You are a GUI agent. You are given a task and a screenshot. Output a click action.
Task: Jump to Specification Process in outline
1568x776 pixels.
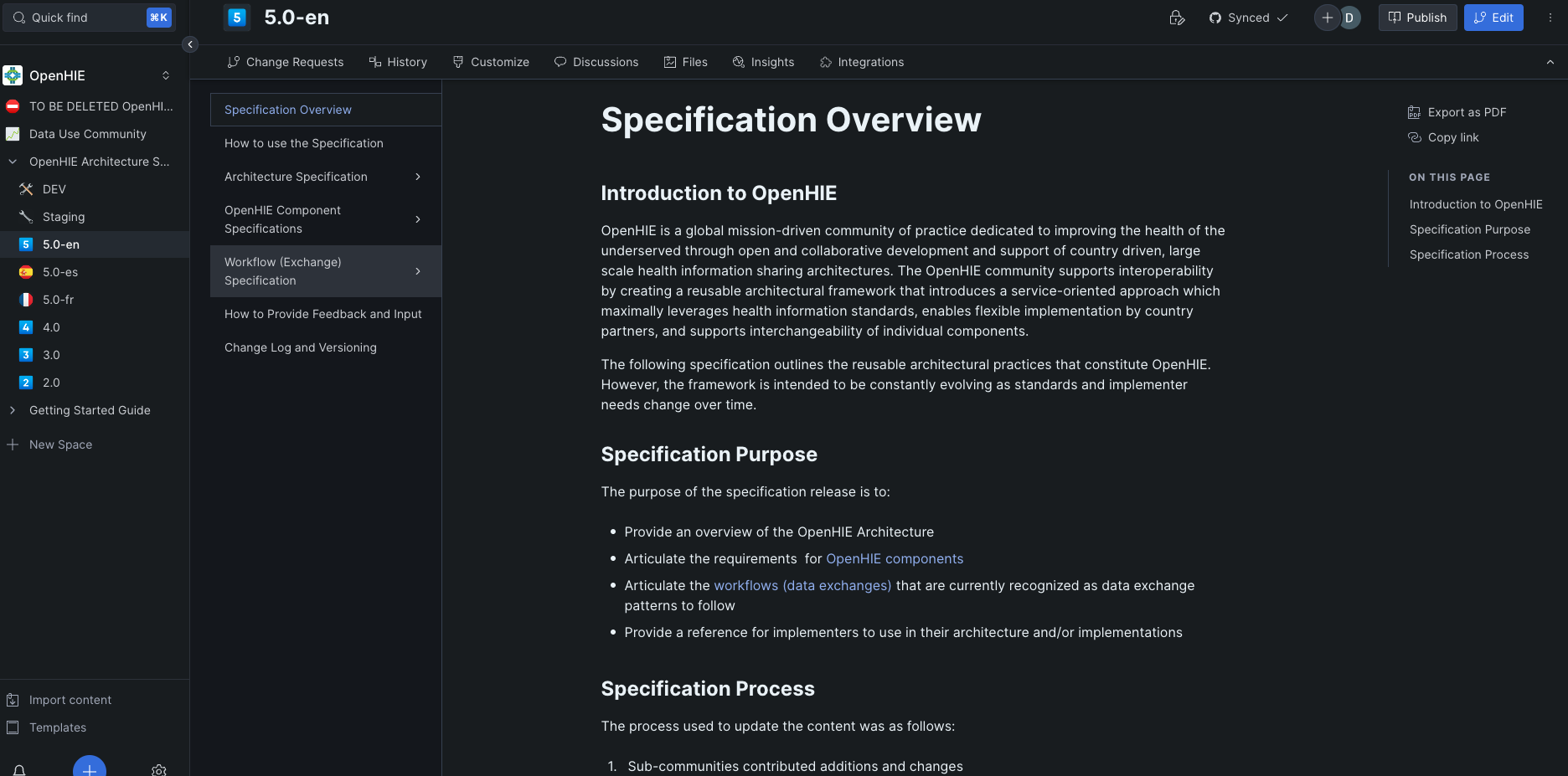(x=1469, y=254)
